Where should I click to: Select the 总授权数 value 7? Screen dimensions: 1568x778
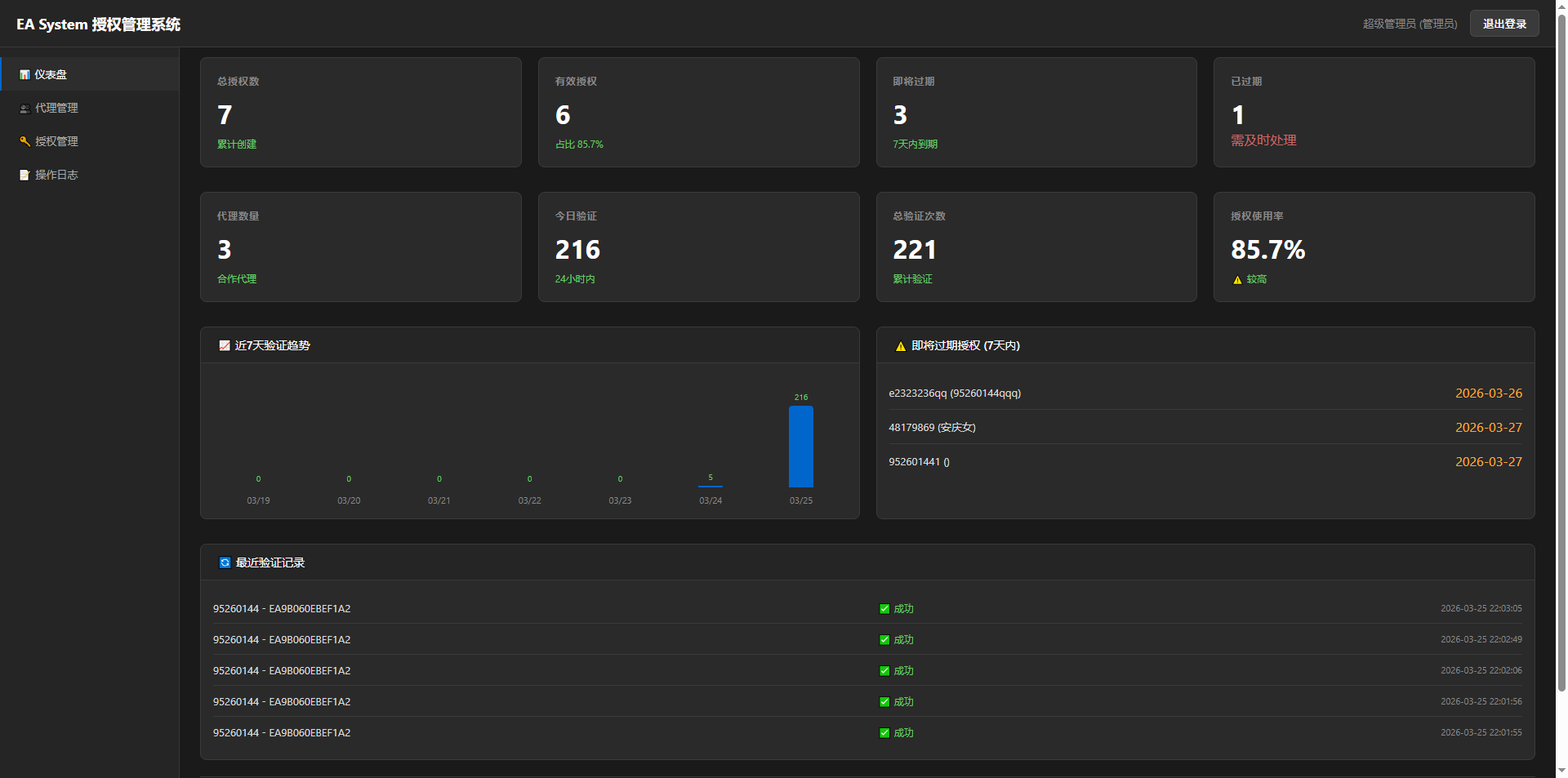click(225, 115)
